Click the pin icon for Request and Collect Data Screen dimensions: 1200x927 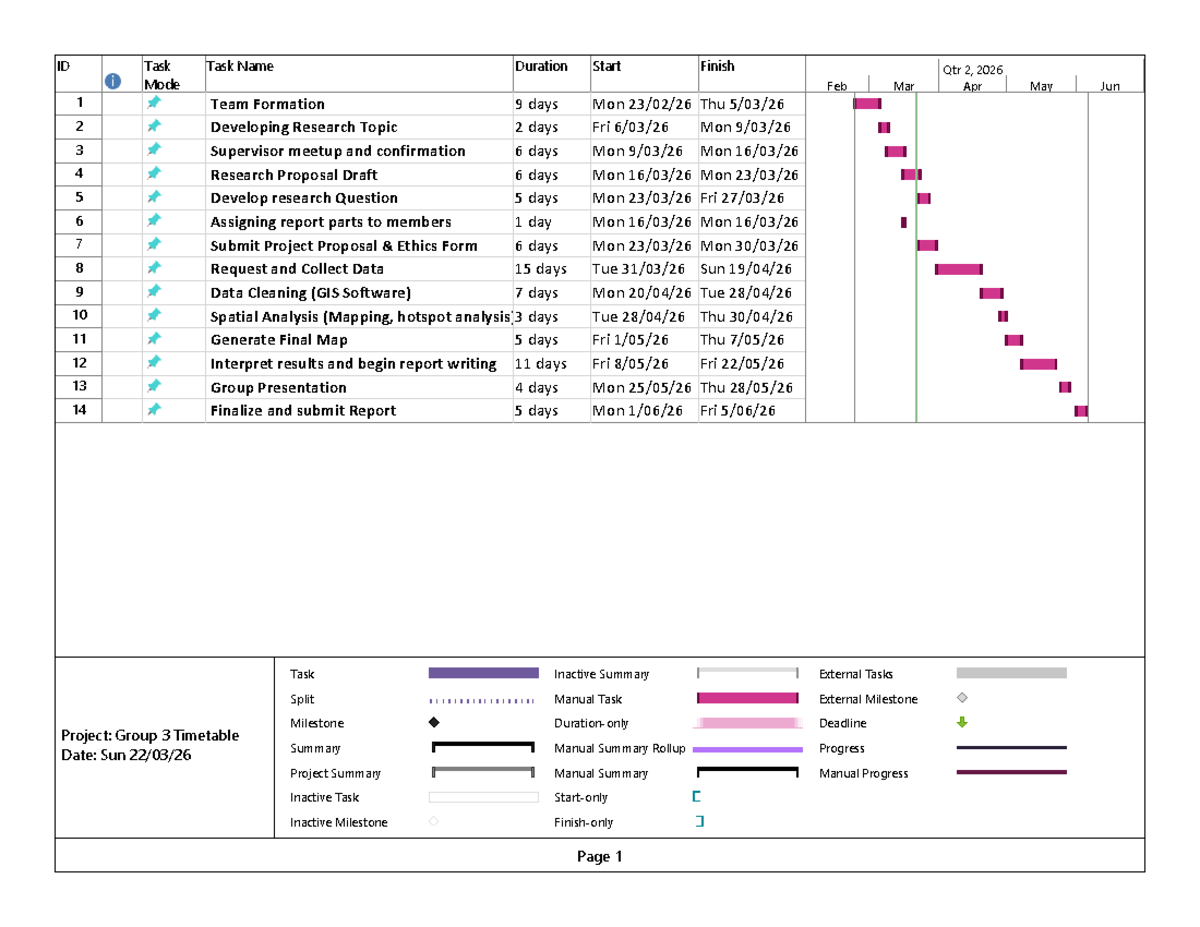(x=154, y=268)
